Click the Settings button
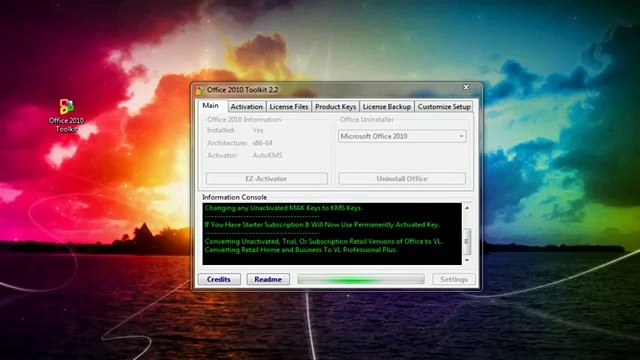Image resolution: width=640 pixels, height=360 pixels. pos(453,279)
